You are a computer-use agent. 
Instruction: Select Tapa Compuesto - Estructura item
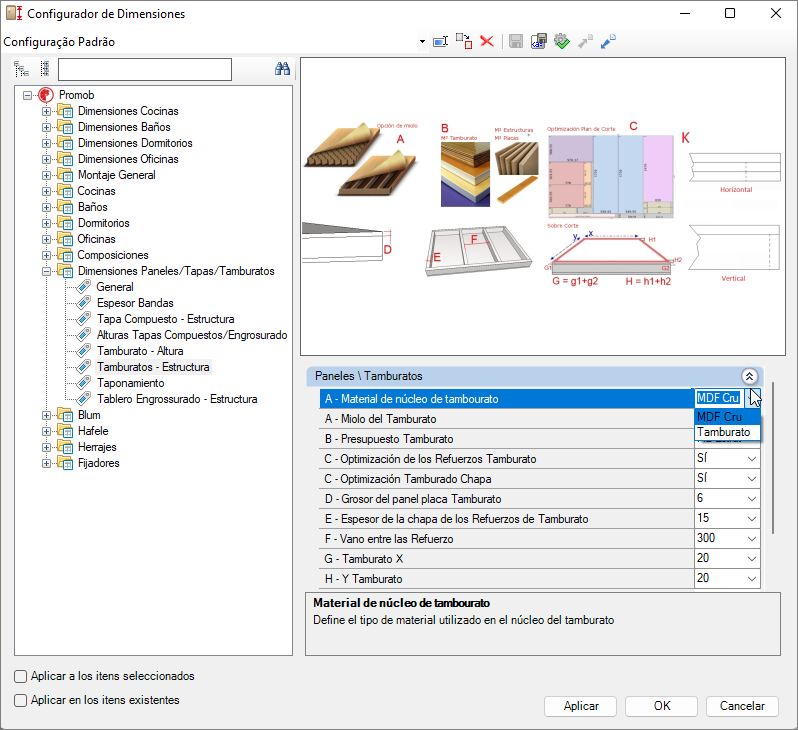pos(165,319)
